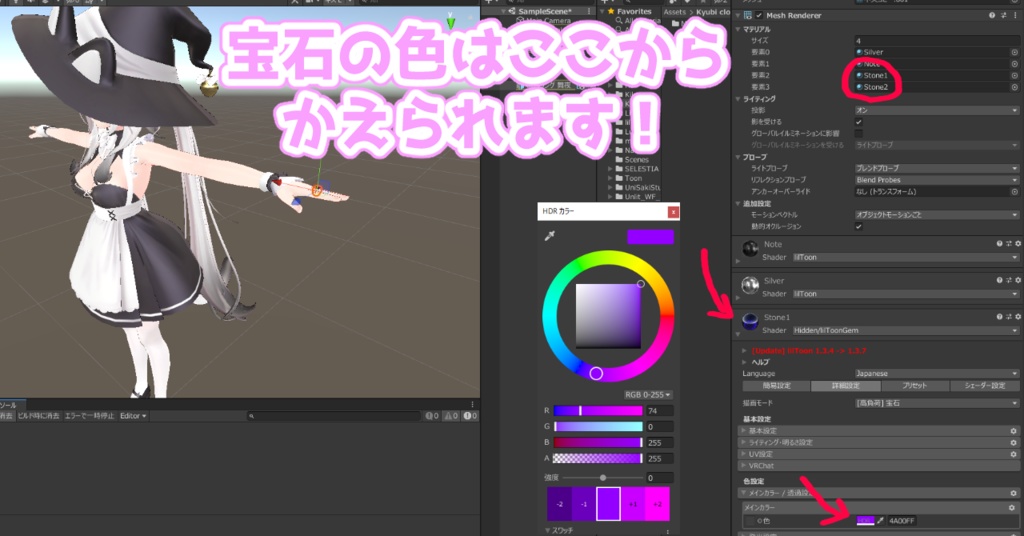This screenshot has height=536, width=1024.
Task: Open Mesh Renderer help icon
Action: pos(992,15)
